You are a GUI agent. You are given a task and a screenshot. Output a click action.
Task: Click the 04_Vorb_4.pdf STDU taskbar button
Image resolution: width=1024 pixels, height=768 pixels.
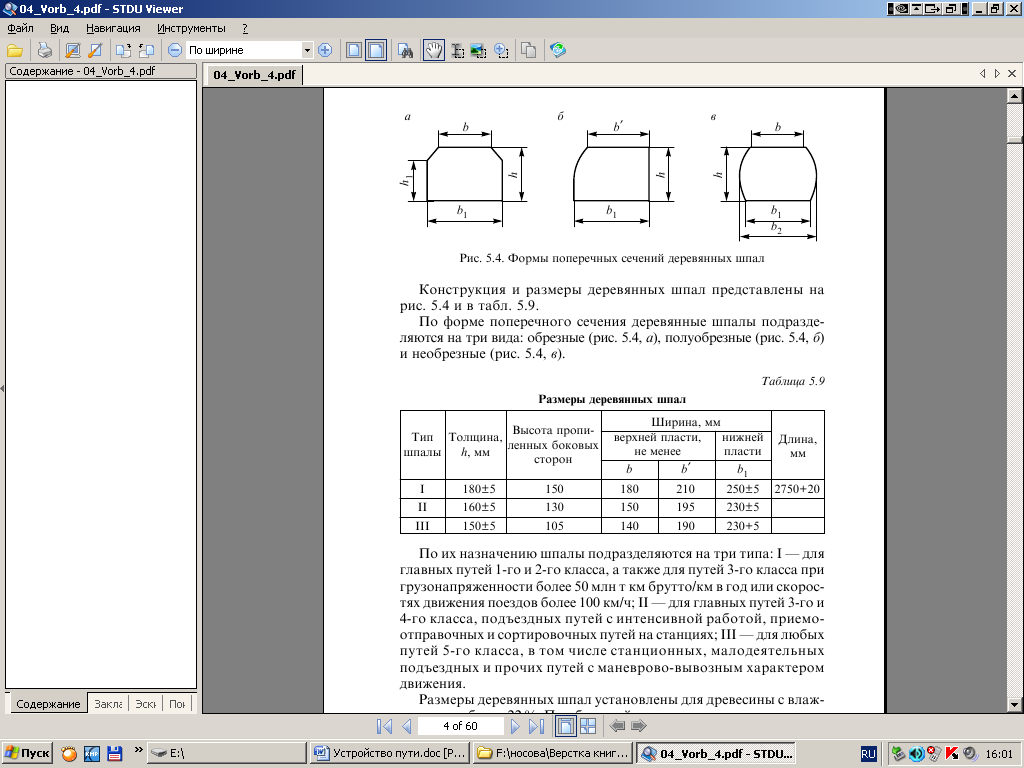point(716,754)
